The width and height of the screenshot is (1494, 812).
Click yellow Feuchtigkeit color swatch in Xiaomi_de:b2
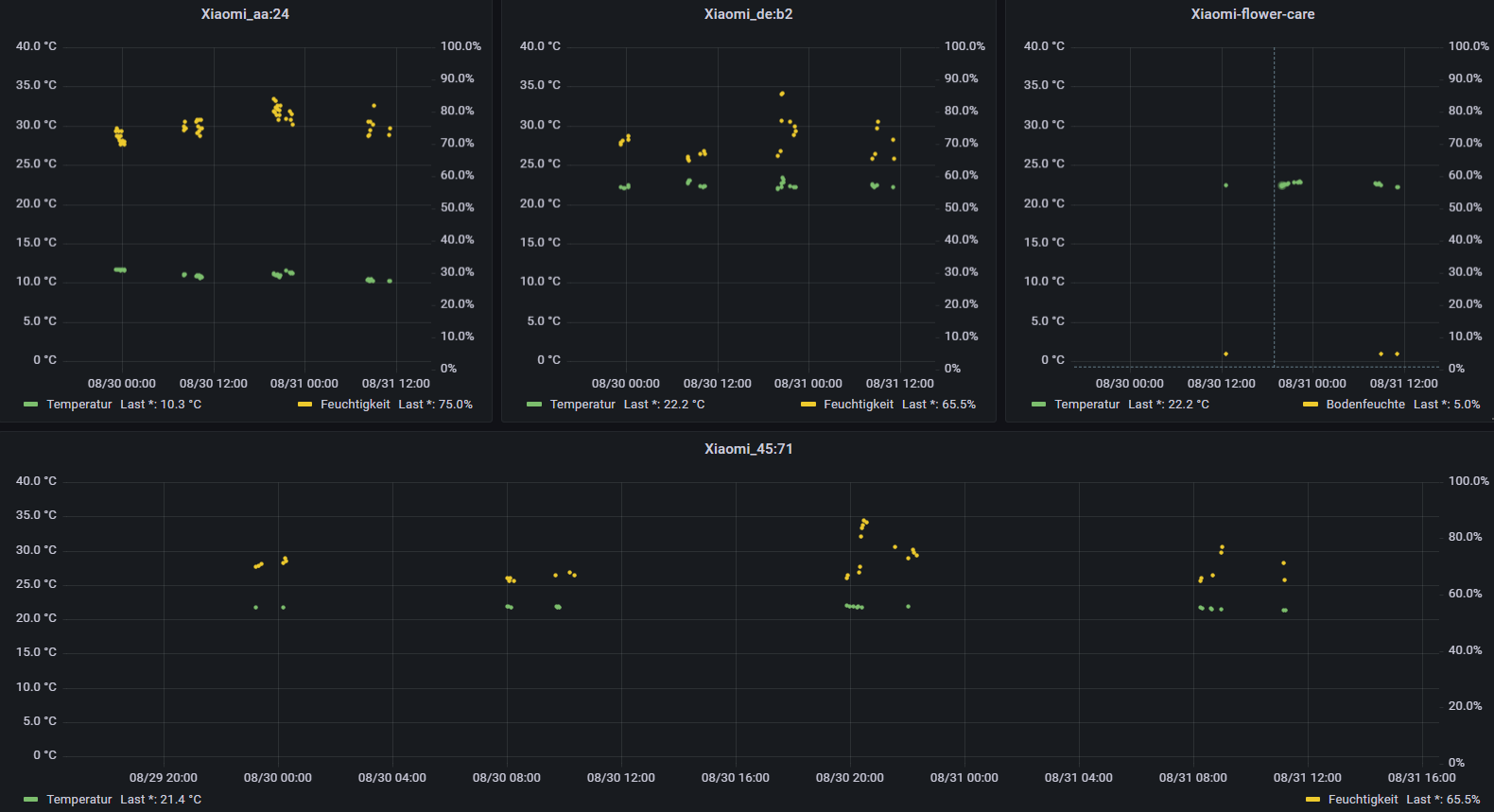808,405
